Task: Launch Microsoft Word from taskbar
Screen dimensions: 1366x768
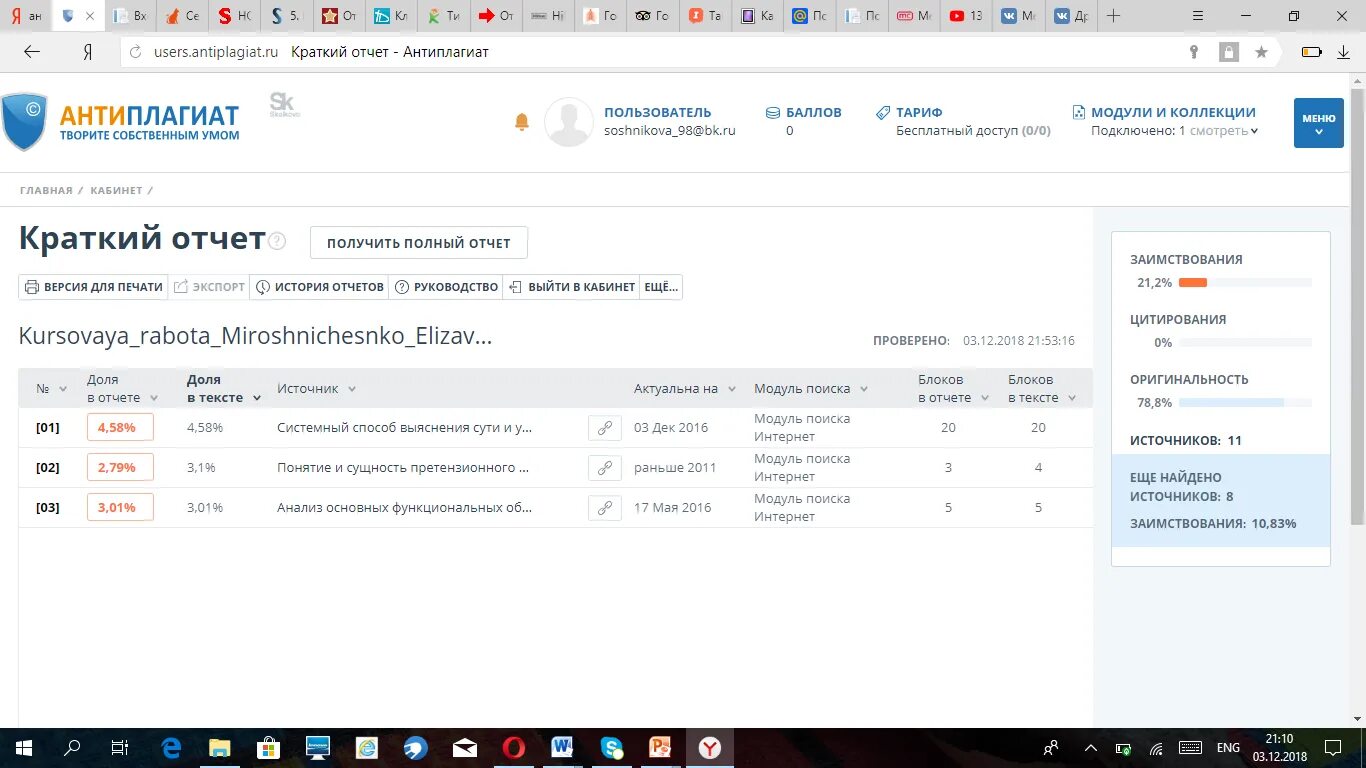Action: [562, 748]
